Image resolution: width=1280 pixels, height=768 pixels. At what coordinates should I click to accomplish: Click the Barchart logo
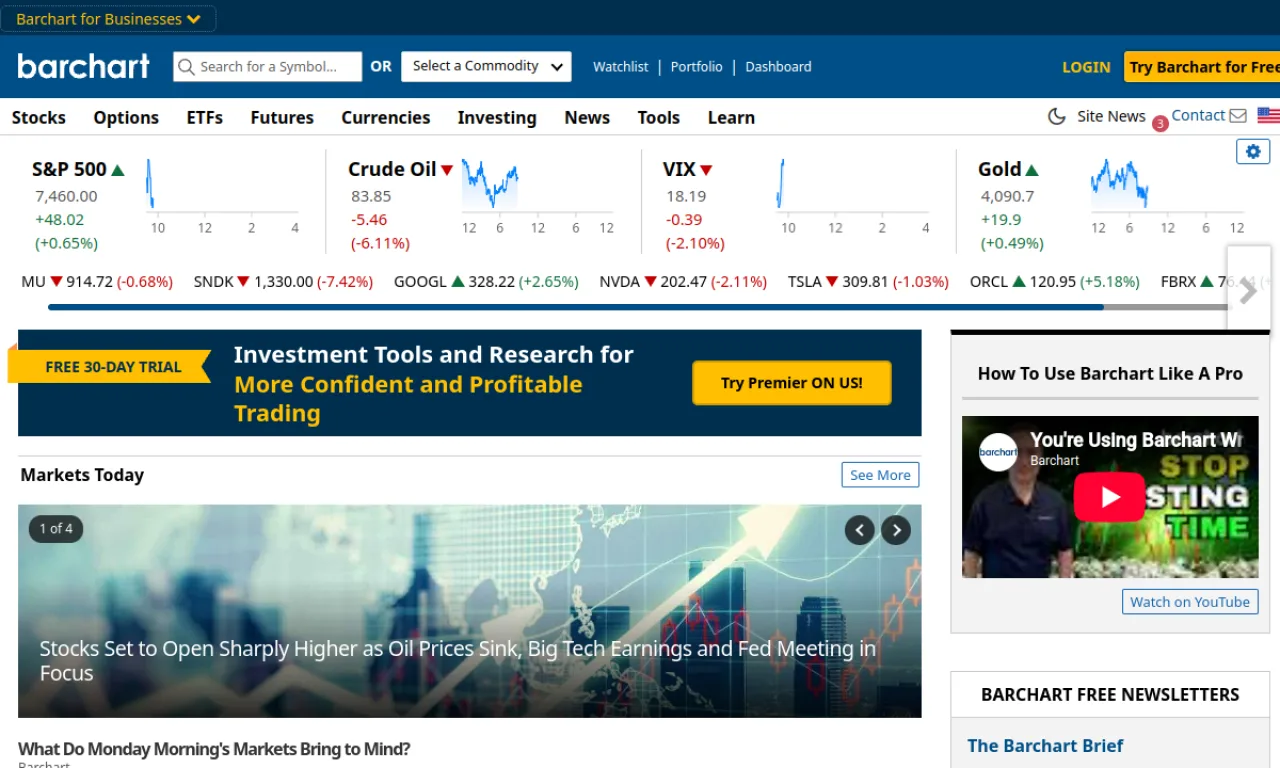point(83,66)
